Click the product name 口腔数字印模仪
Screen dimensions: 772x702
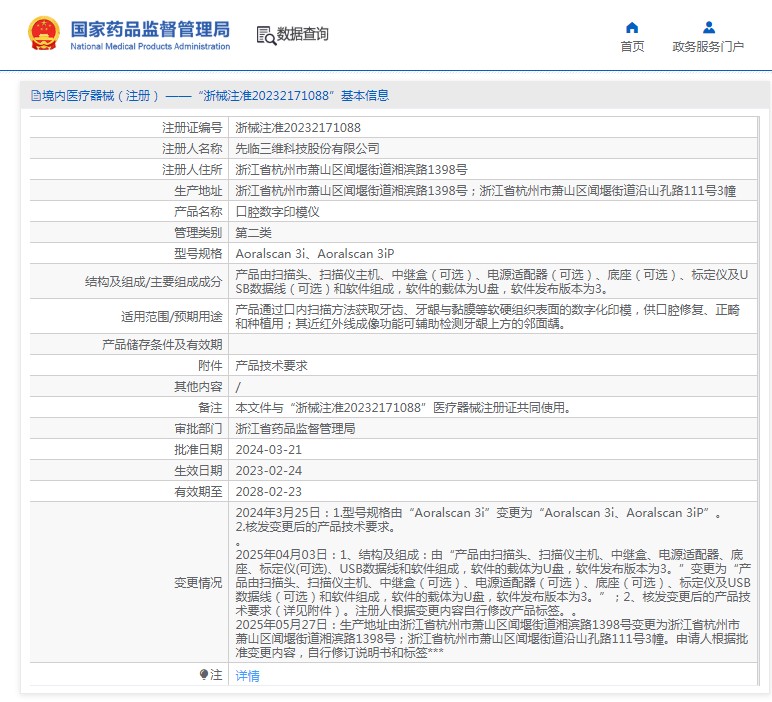(277, 211)
